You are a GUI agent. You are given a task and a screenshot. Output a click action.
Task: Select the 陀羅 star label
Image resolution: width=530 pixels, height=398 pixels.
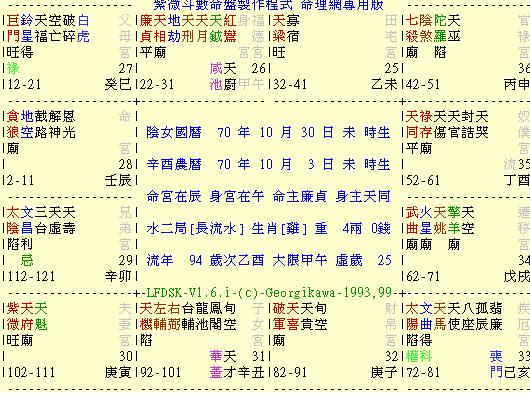[x=440, y=28]
